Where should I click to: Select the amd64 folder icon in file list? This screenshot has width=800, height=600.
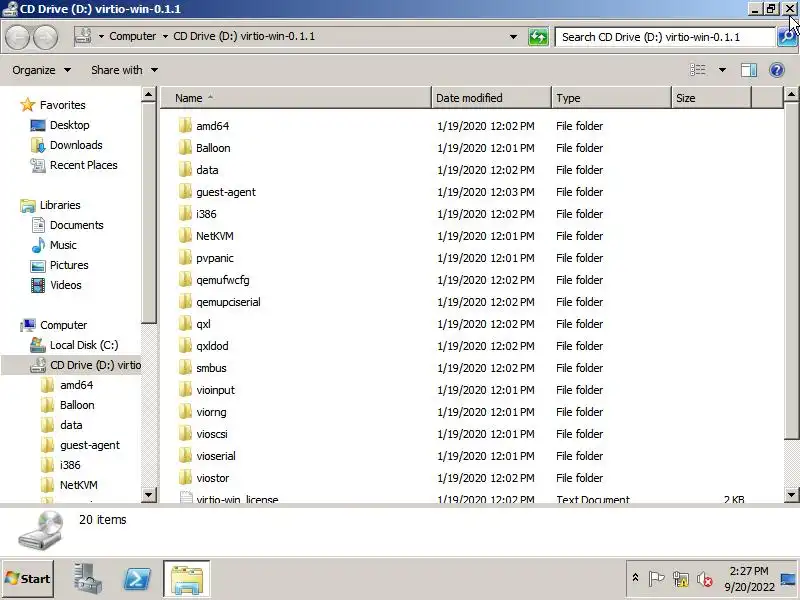[185, 126]
